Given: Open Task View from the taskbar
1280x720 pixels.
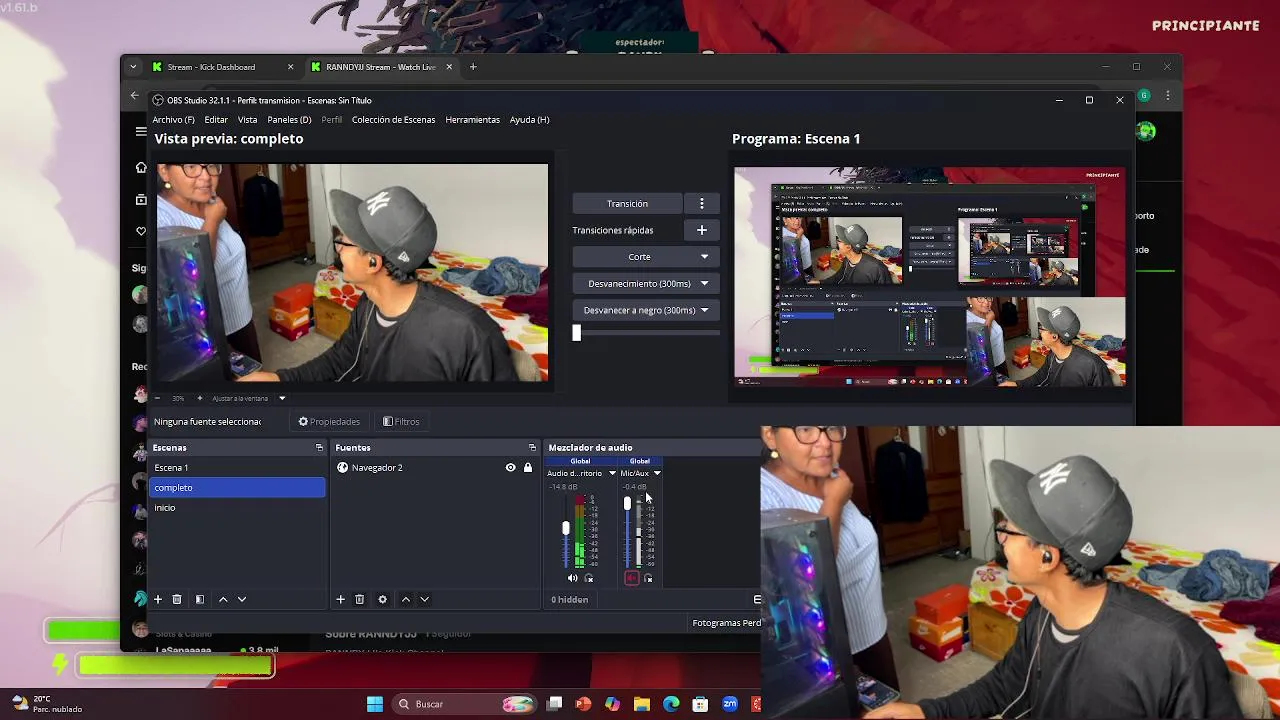Looking at the screenshot, I should [x=555, y=704].
